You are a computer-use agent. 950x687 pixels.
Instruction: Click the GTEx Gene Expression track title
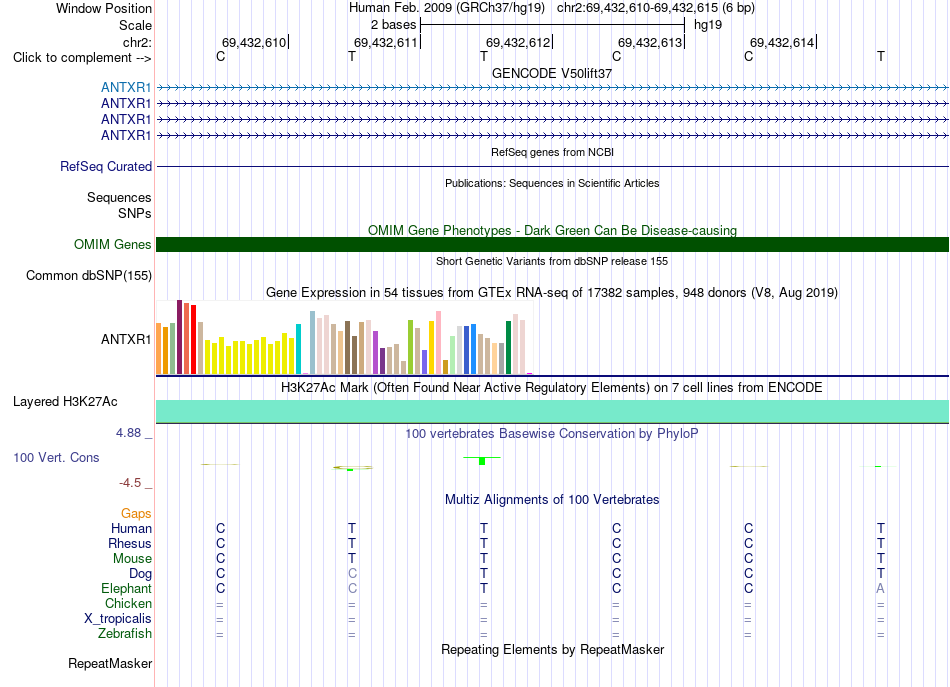tap(552, 293)
